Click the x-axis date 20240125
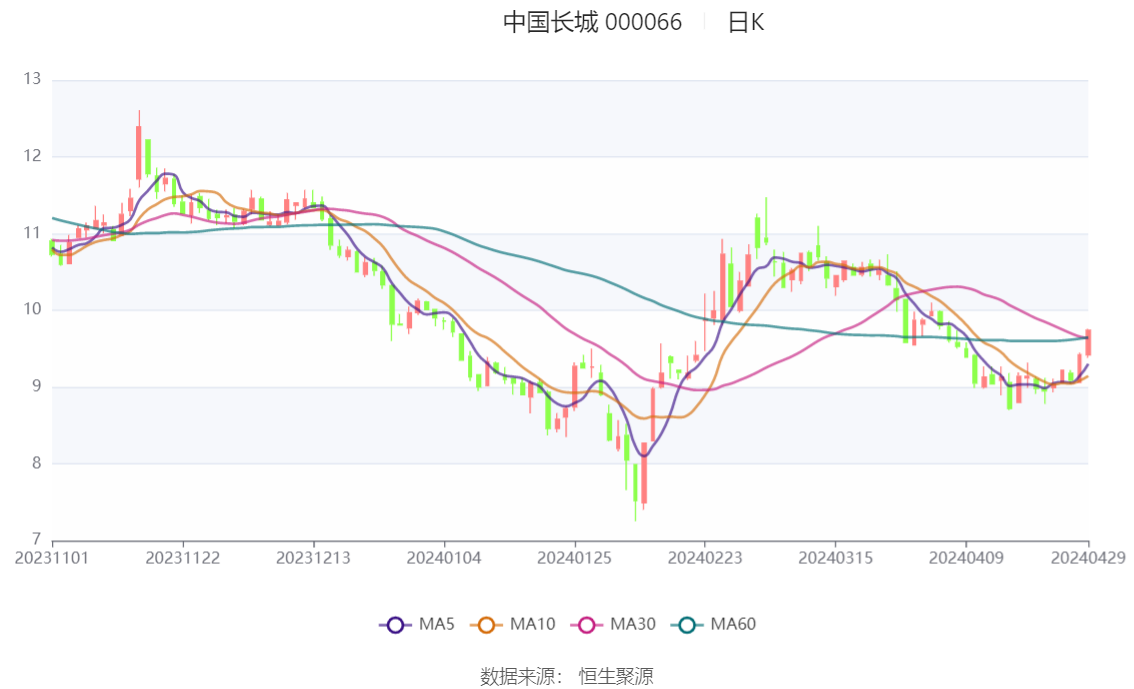The image size is (1134, 689). point(574,558)
